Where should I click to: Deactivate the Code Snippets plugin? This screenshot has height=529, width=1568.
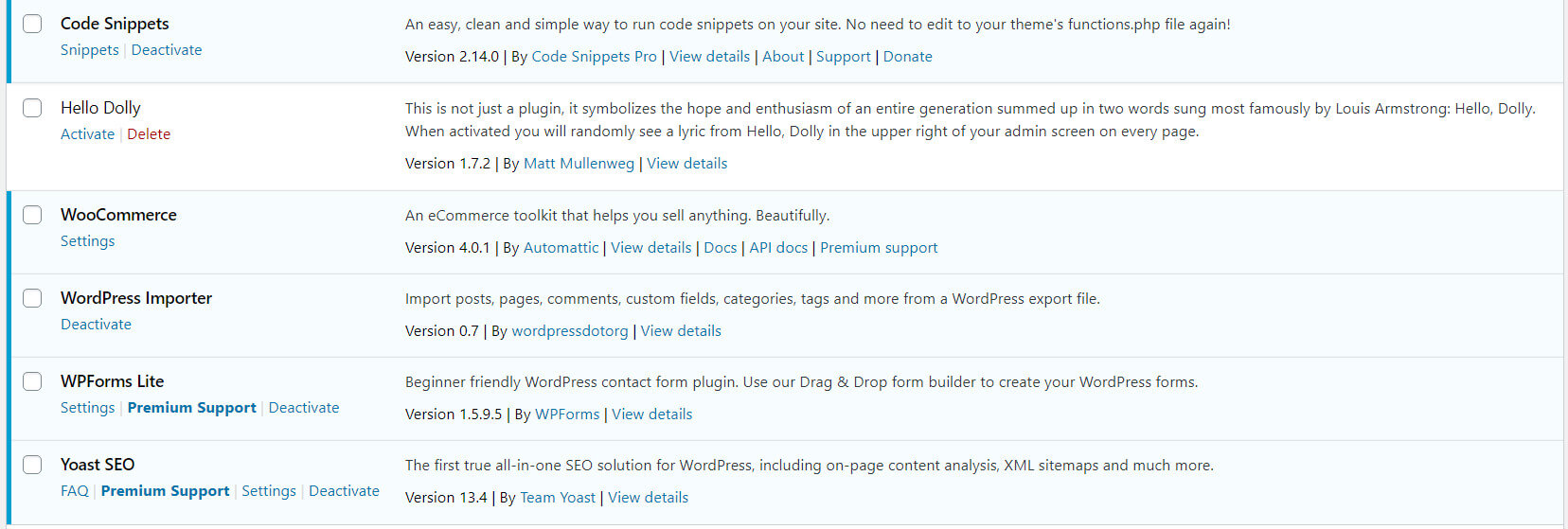click(167, 50)
